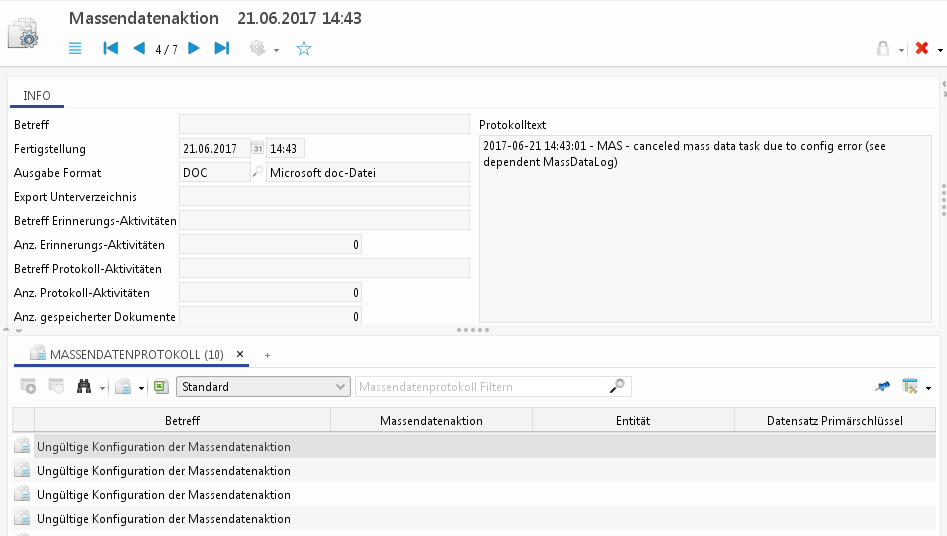
Task: Close the MASSENDATENPROTOKOLL tab
Action: 240,354
